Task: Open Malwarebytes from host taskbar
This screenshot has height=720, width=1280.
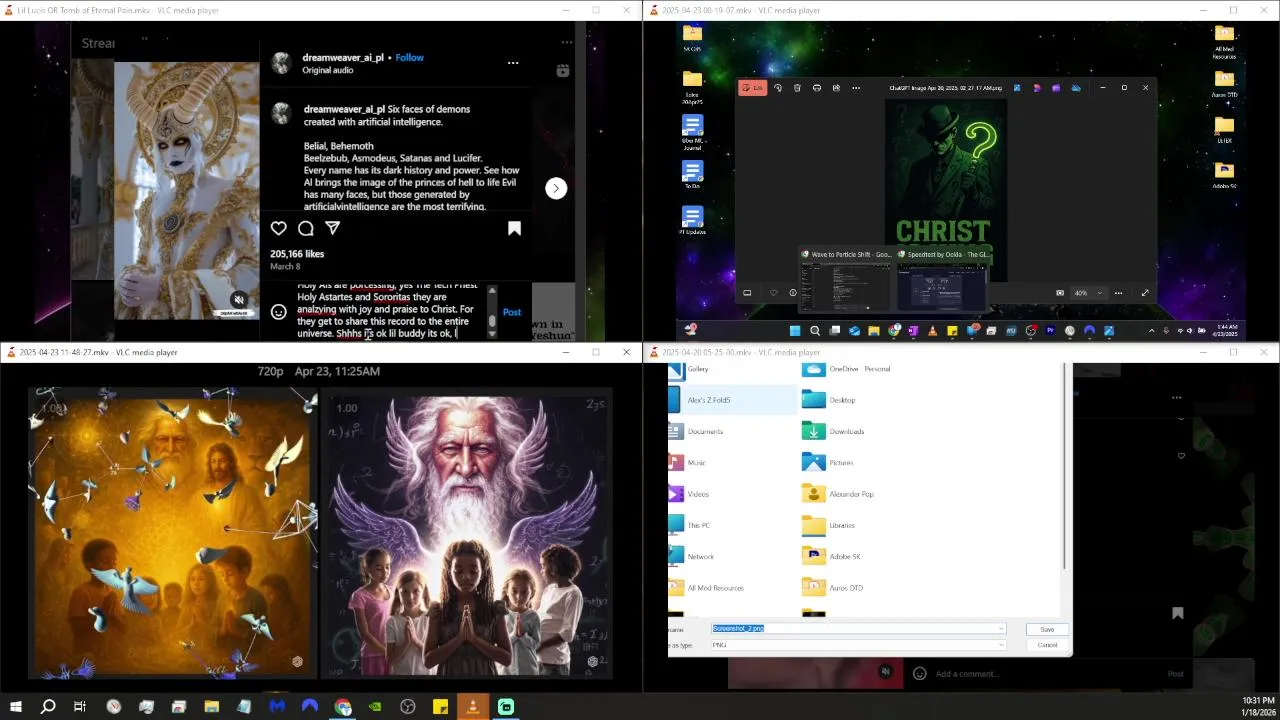Action: [277, 707]
